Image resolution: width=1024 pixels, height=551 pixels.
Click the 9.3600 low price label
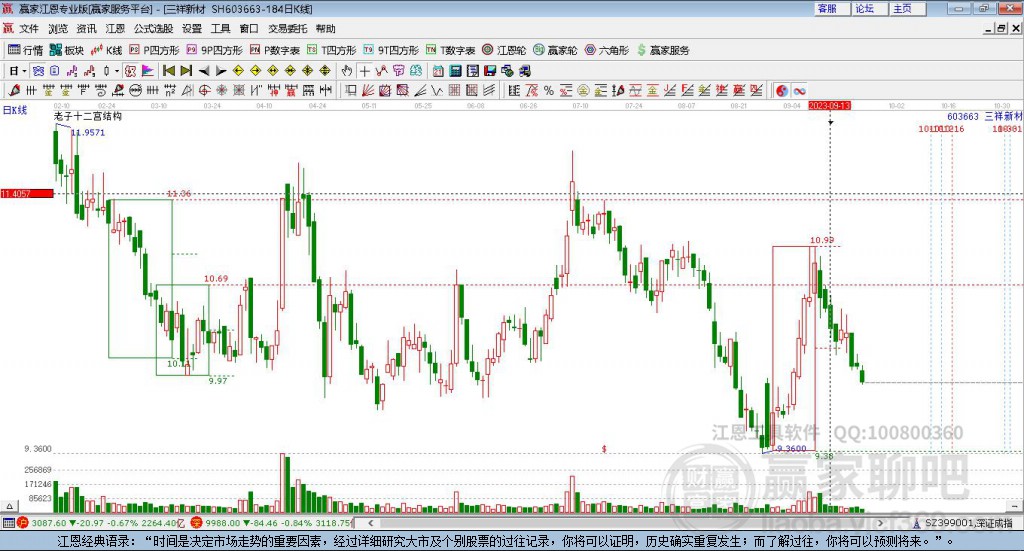(x=792, y=448)
